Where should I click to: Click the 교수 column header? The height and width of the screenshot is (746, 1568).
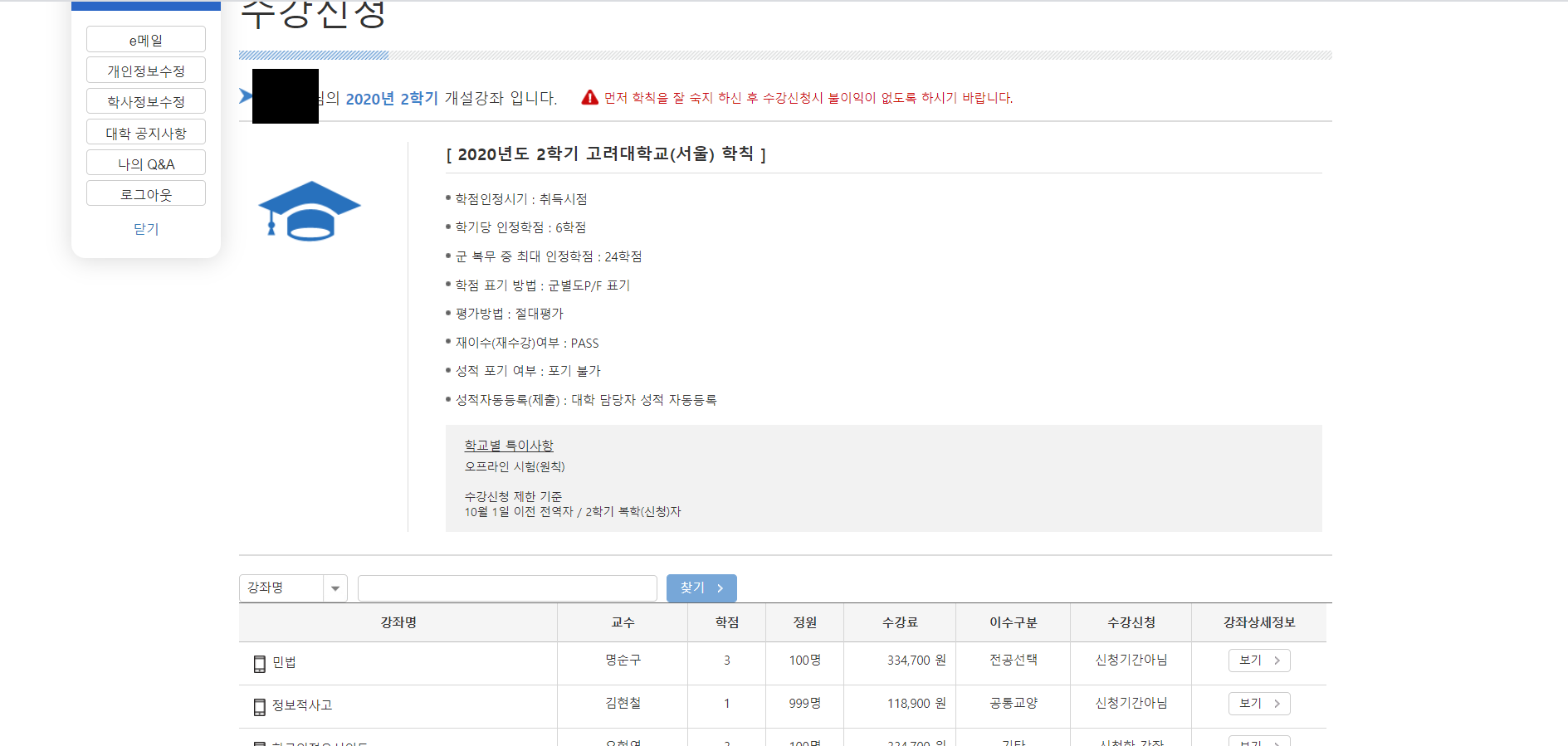[x=623, y=622]
